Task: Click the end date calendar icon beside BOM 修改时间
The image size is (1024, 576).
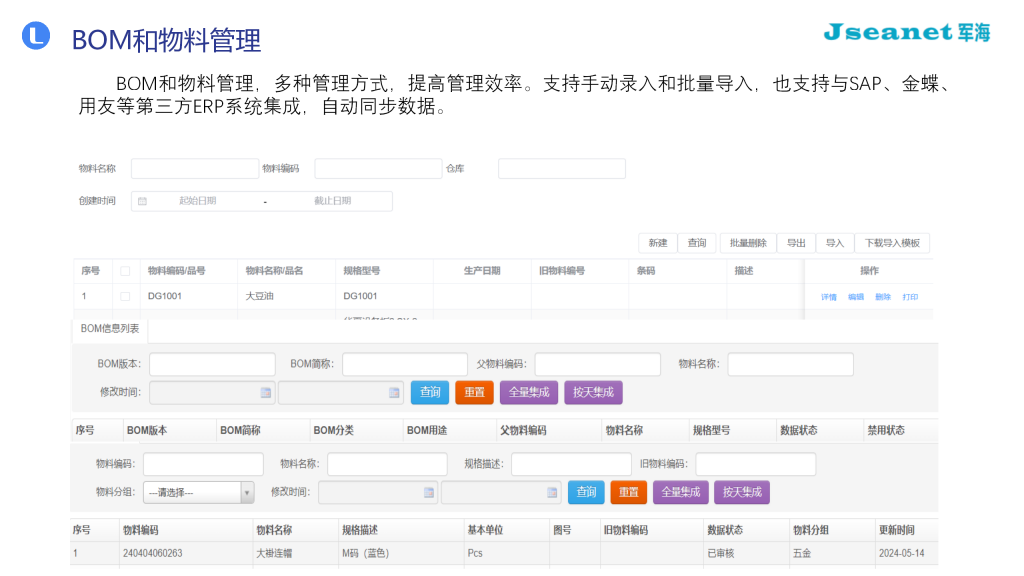Action: 391,392
